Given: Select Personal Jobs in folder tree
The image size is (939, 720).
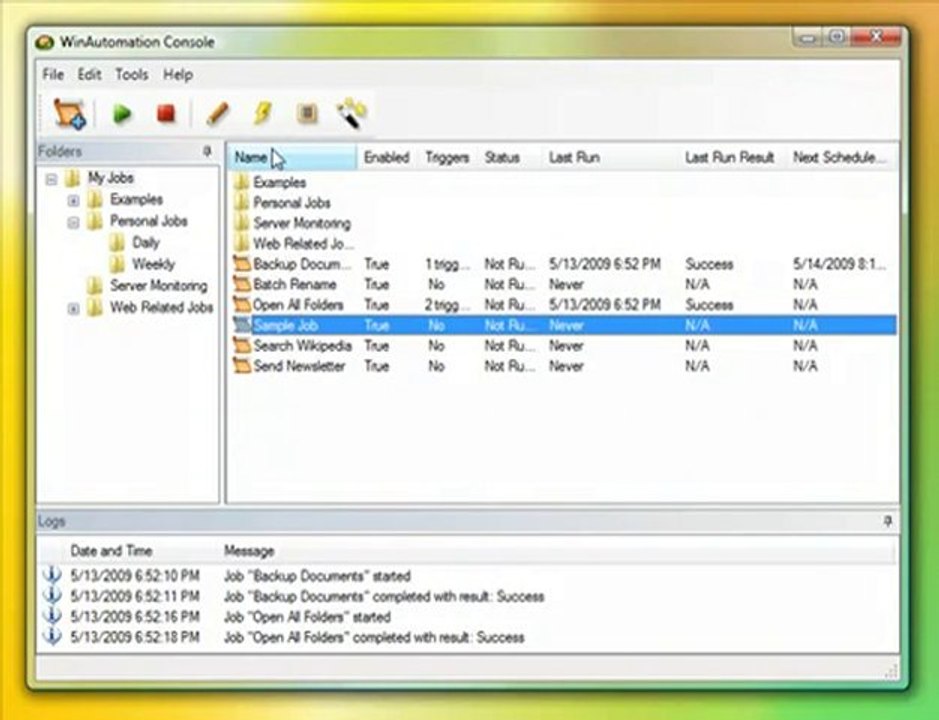Looking at the screenshot, I should (149, 221).
